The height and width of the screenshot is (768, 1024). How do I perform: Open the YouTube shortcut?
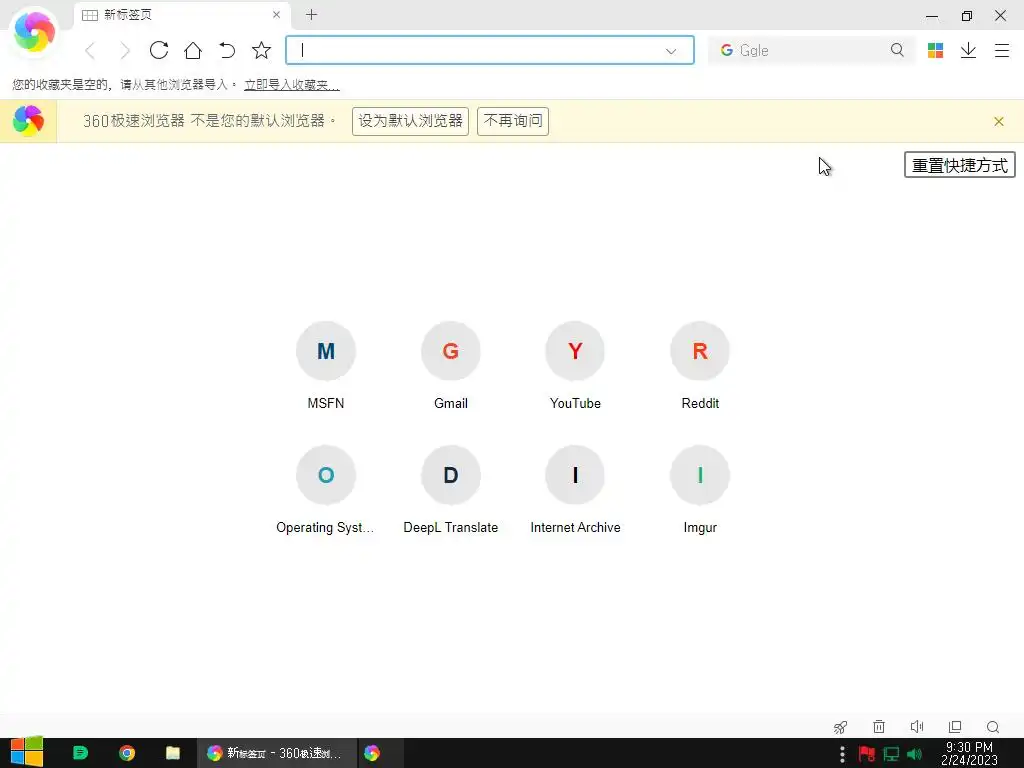pyautogui.click(x=575, y=365)
